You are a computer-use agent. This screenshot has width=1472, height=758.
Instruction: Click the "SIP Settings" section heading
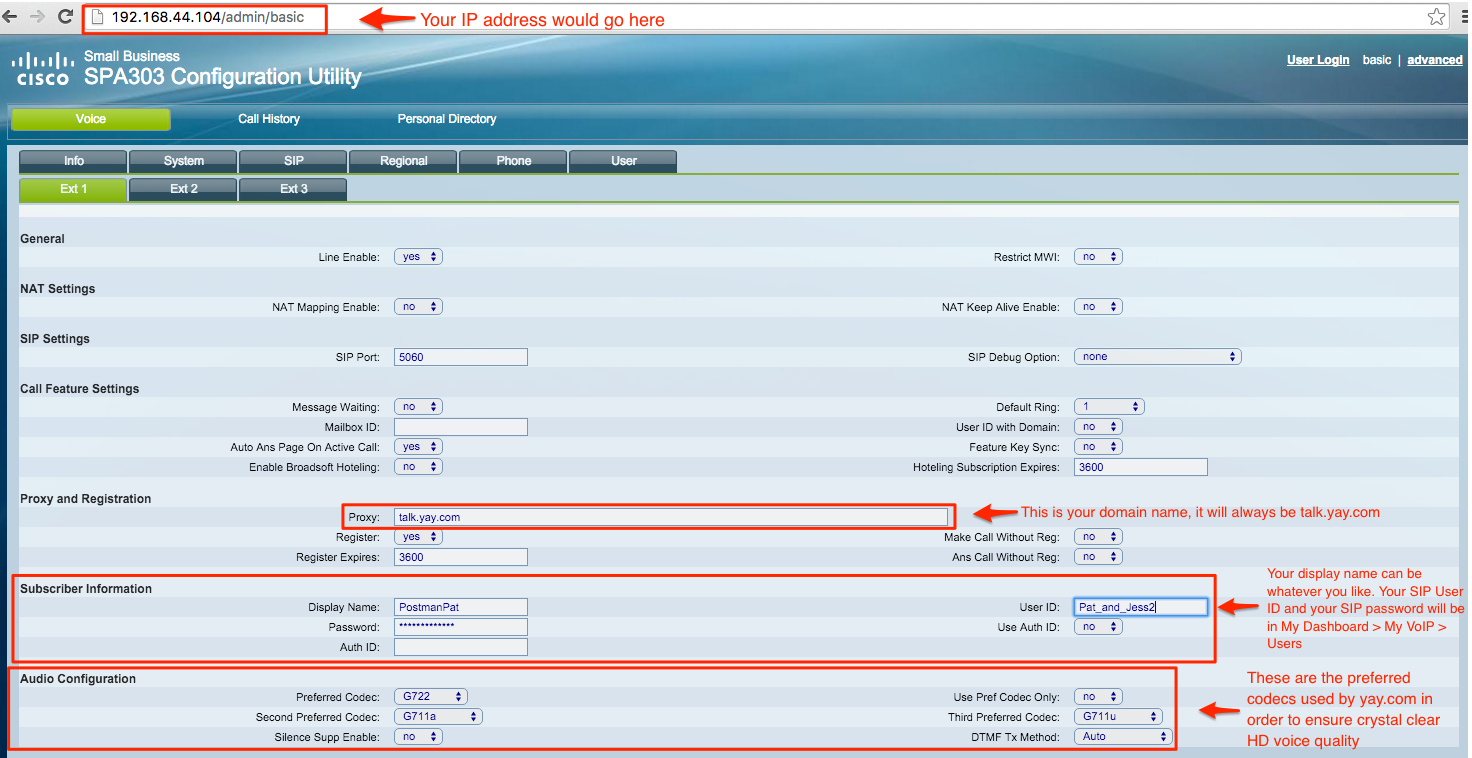point(55,339)
